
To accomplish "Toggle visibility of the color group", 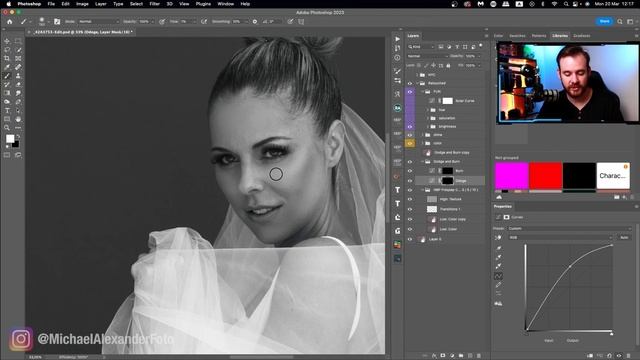I will point(410,143).
